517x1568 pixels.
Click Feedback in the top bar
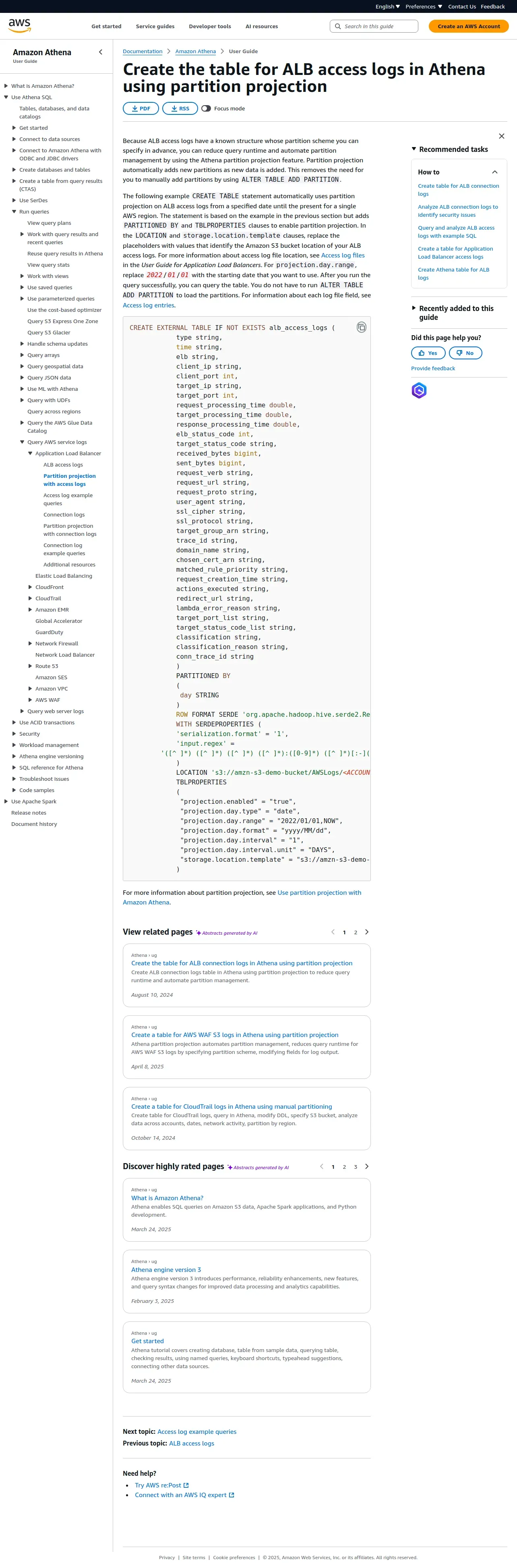pos(493,7)
